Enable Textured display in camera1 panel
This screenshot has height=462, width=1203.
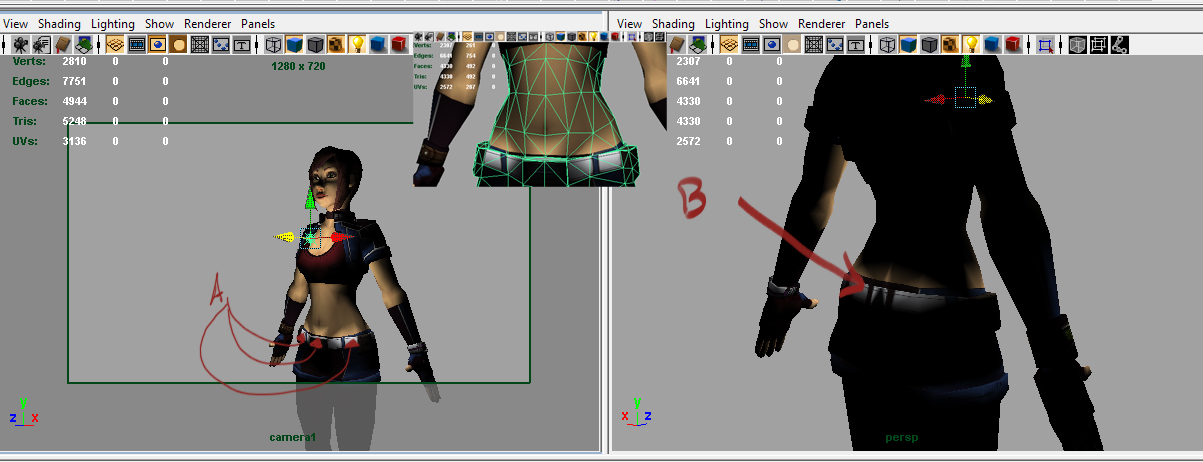[x=336, y=44]
